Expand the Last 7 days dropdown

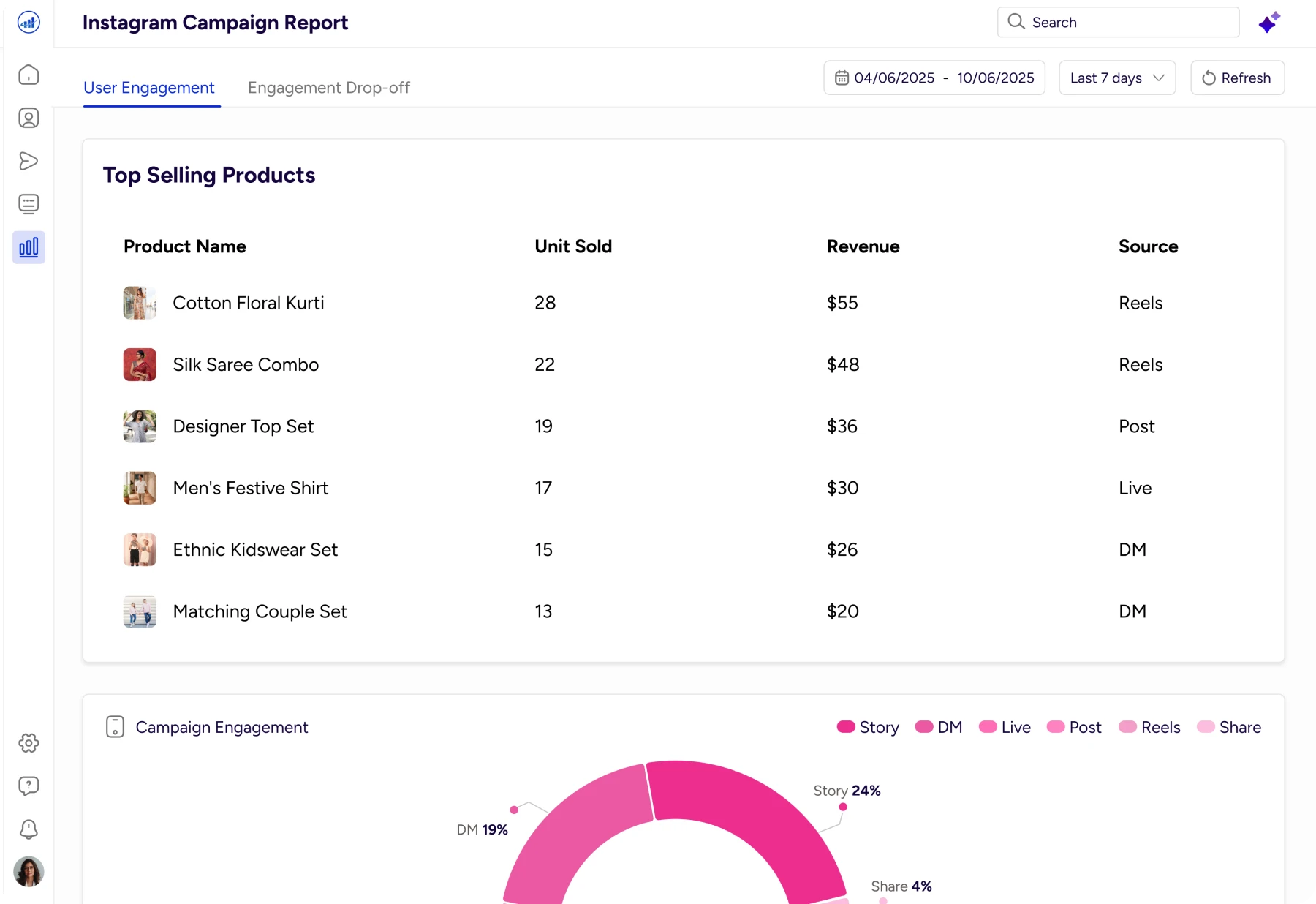[1116, 78]
